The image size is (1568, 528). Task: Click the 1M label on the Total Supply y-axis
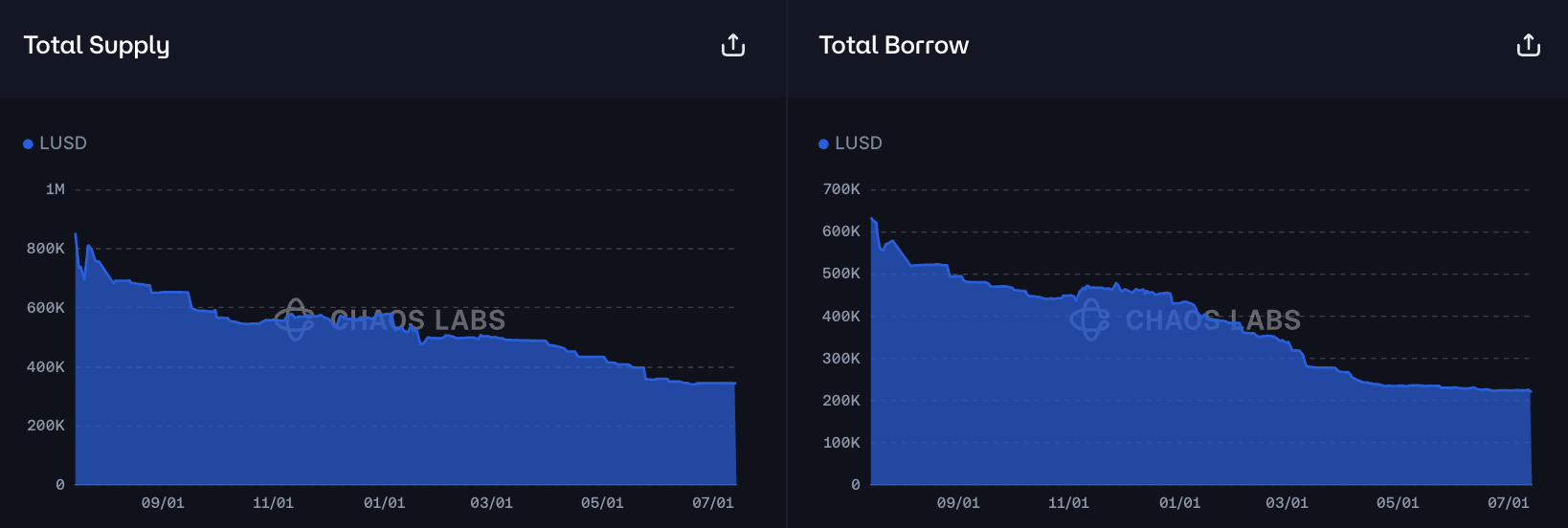56,189
